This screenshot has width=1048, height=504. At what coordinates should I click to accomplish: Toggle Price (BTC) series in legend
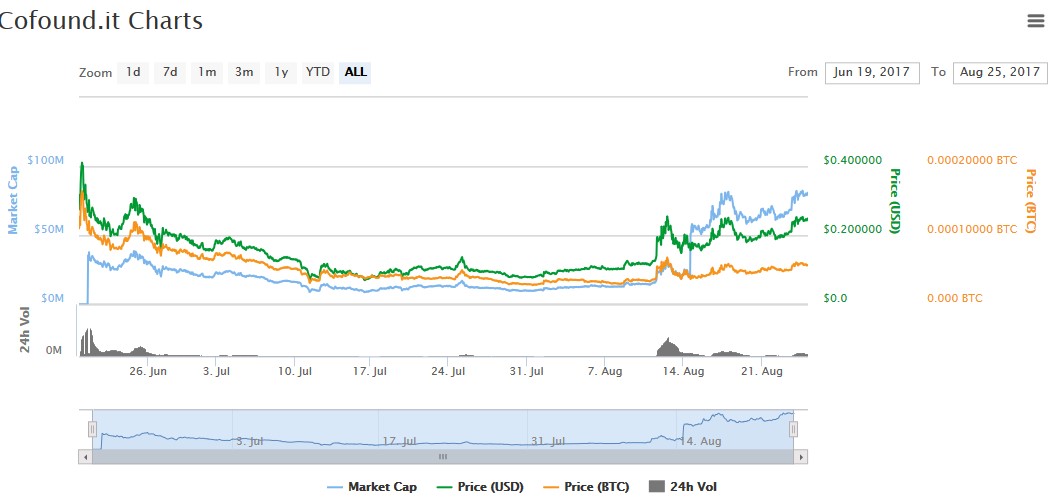[x=586, y=487]
